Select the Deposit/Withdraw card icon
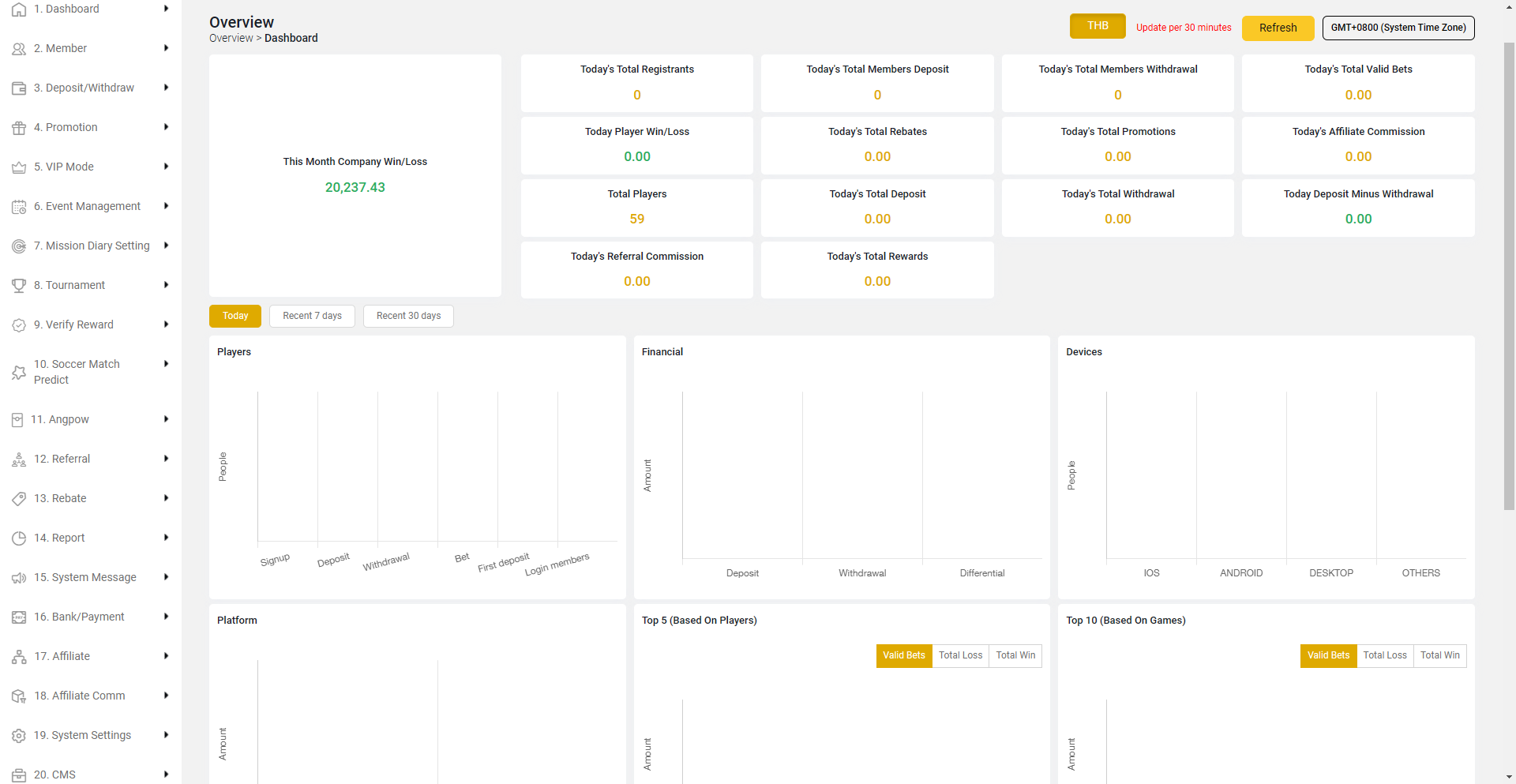Viewport: 1516px width, 784px height. coord(19,88)
